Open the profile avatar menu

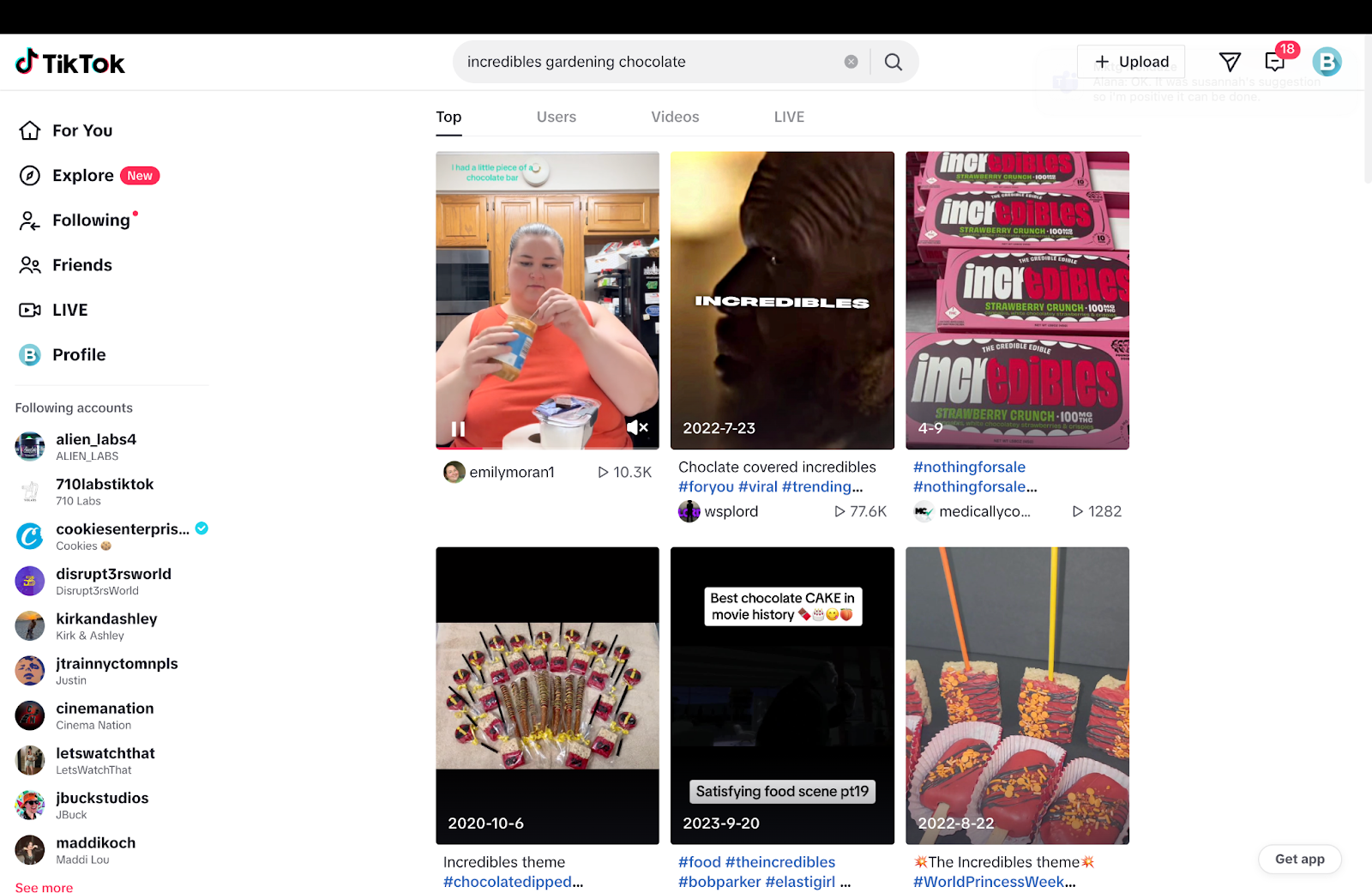(x=1327, y=62)
